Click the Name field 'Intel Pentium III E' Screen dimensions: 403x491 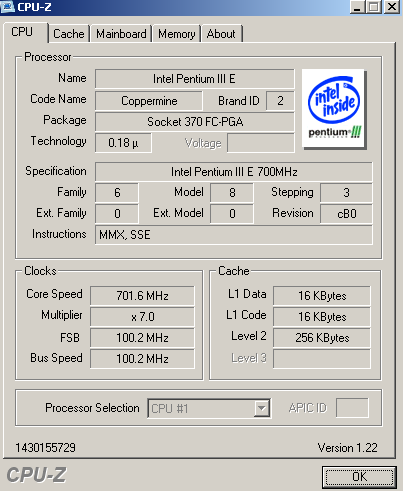(x=195, y=79)
